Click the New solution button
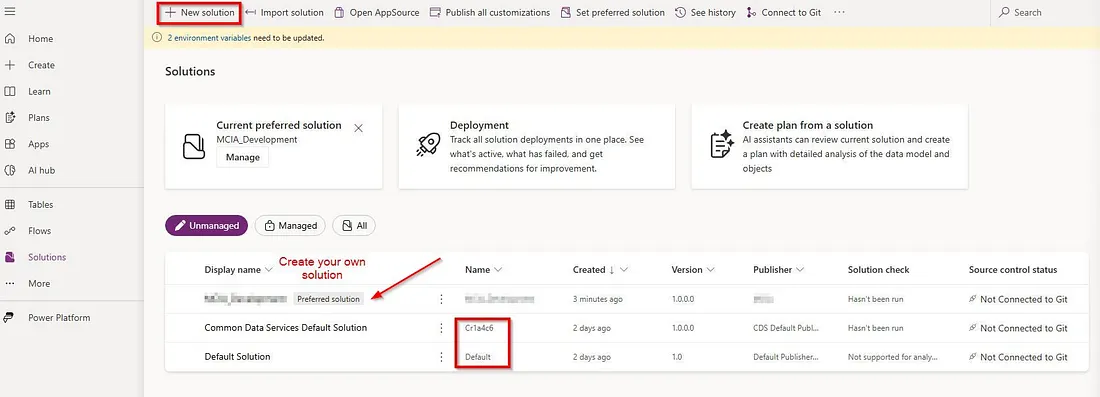 199,13
